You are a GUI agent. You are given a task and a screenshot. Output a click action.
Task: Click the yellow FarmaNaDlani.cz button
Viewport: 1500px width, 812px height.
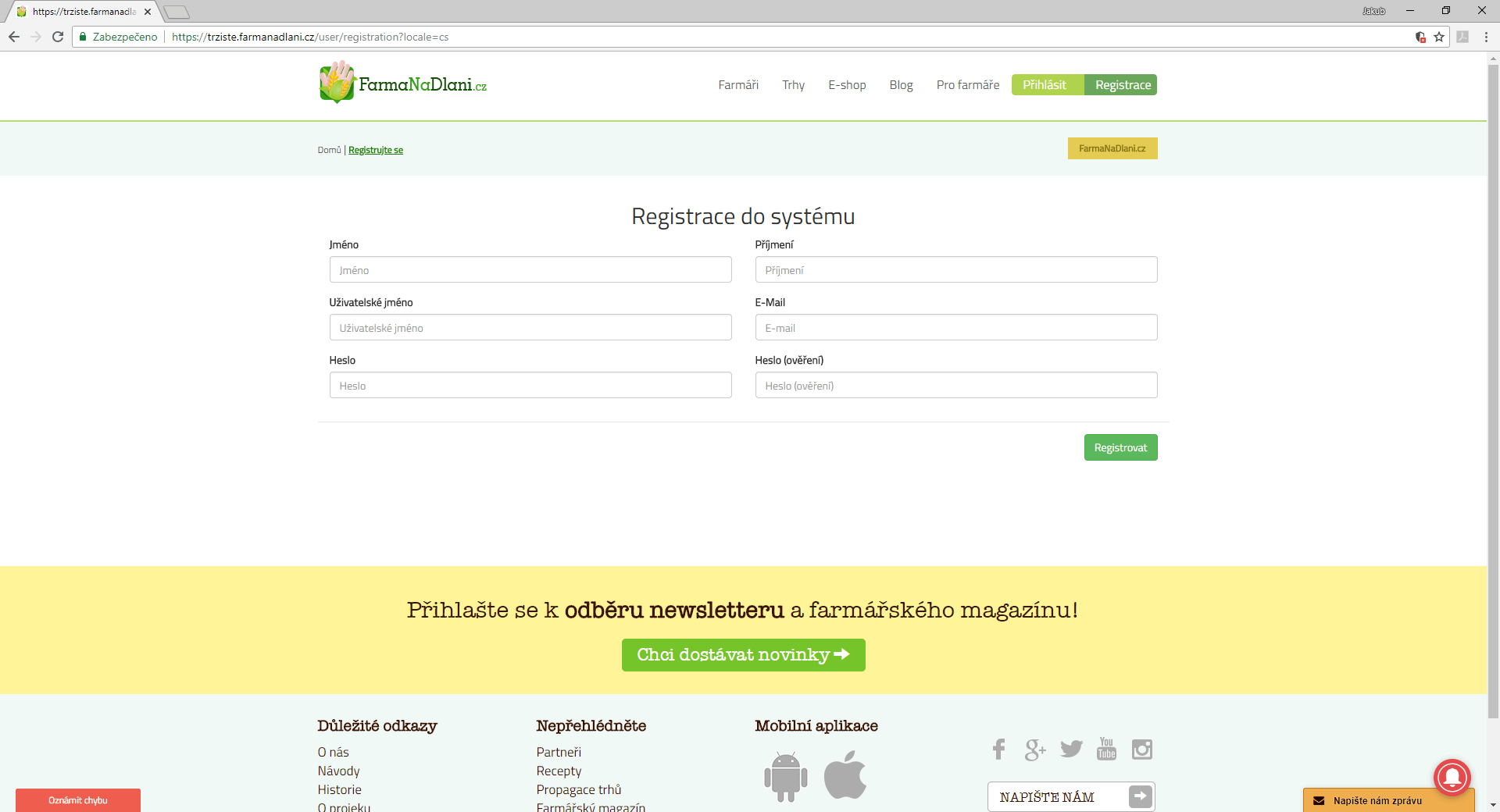tap(1112, 148)
